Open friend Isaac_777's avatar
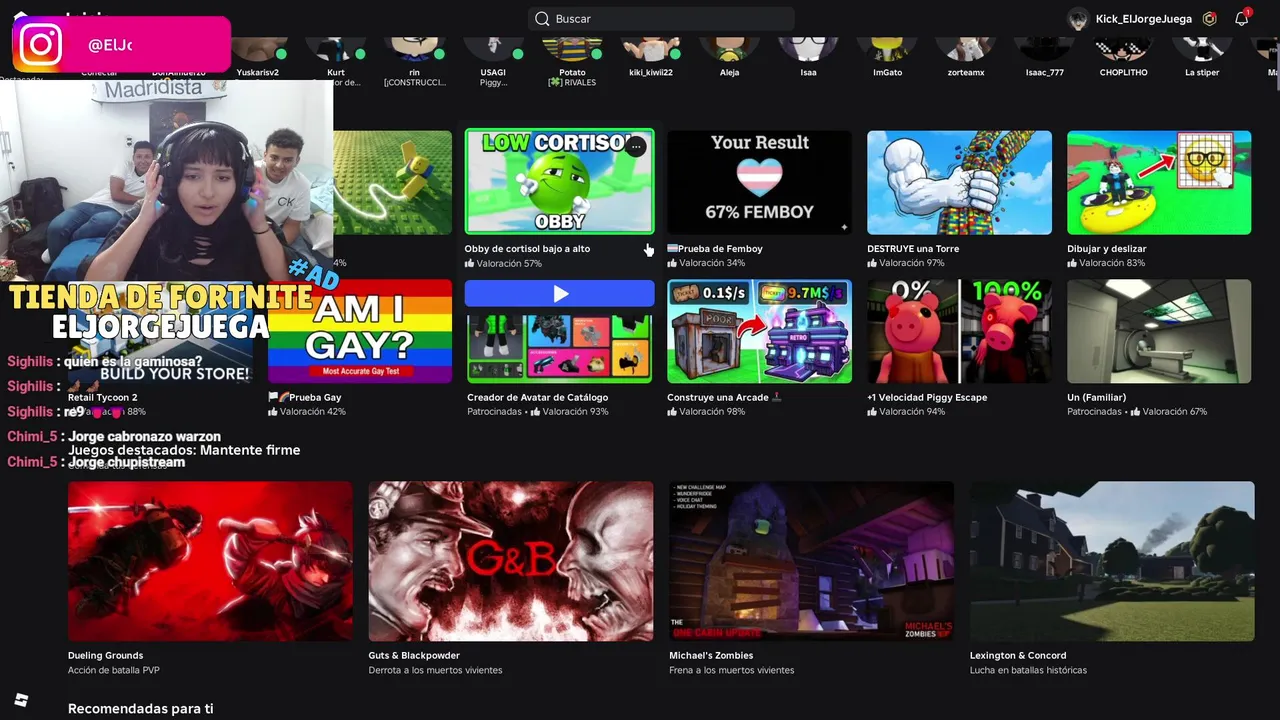The image size is (1280, 720). [x=1045, y=49]
